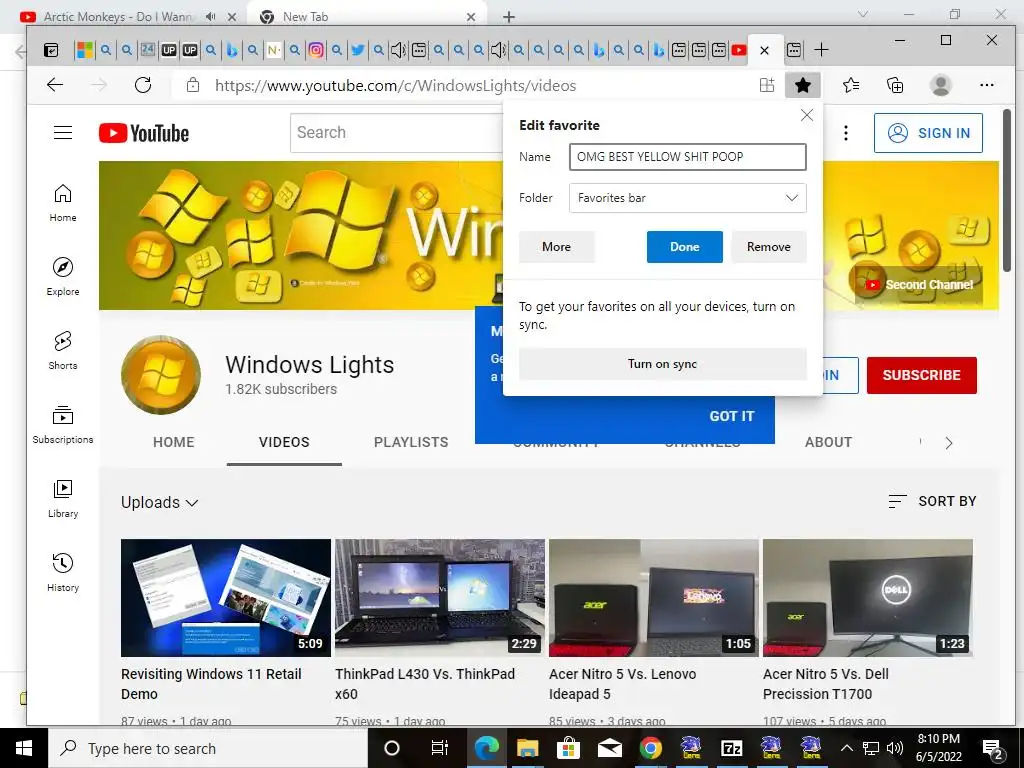Open the channel ABOUT tab
This screenshot has height=768, width=1024.
click(828, 442)
